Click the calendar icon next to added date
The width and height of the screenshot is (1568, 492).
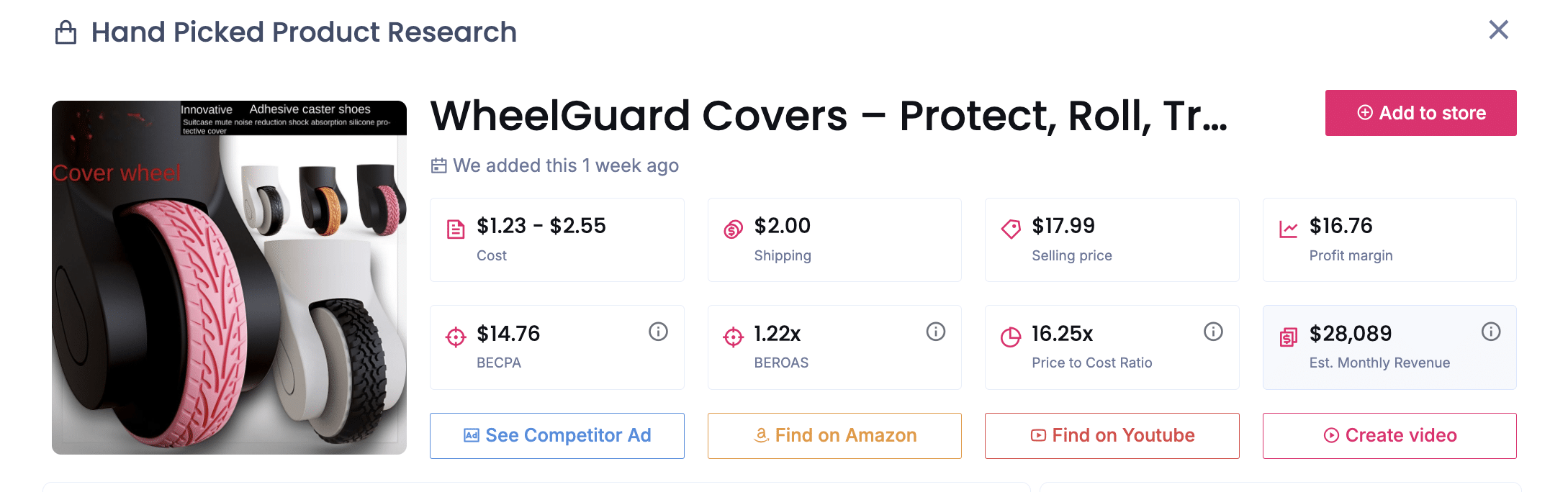tap(438, 165)
